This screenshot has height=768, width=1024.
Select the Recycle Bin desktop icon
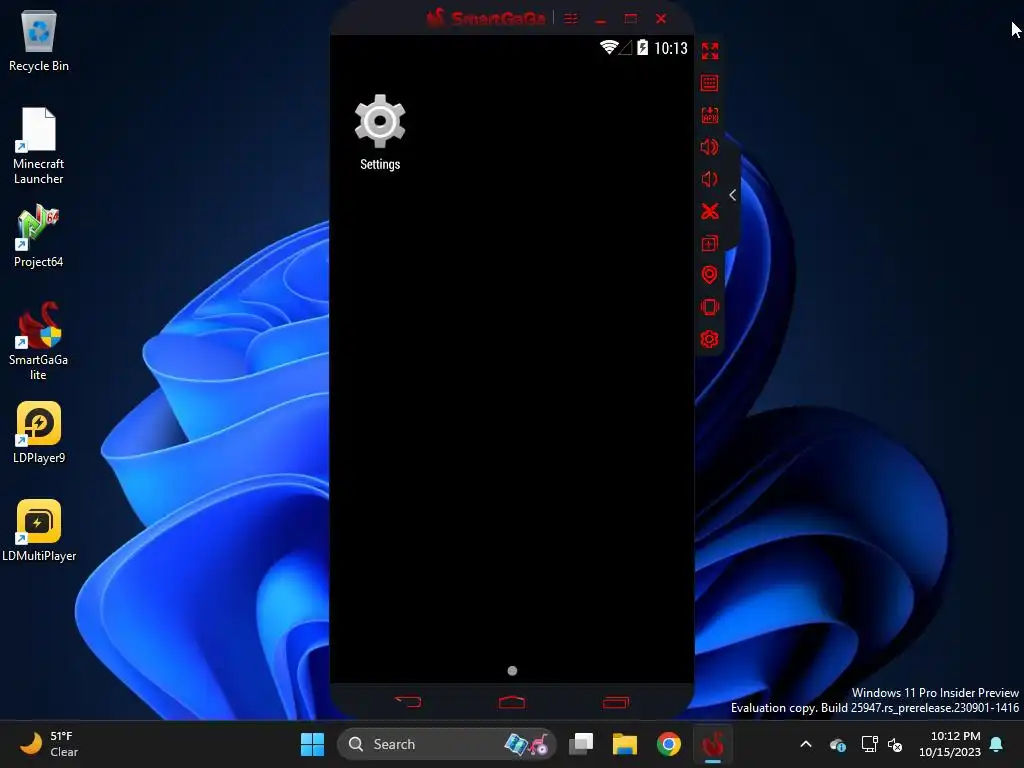pyautogui.click(x=39, y=40)
